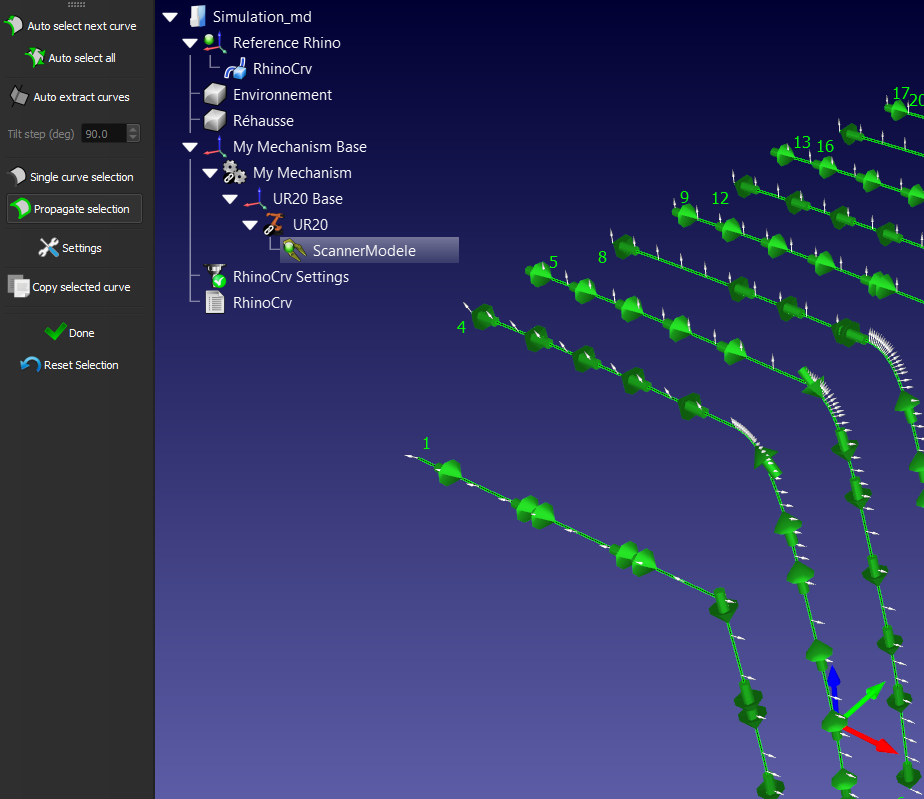This screenshot has height=799, width=924.
Task: Collapse the Simulation_md root node
Action: (170, 17)
